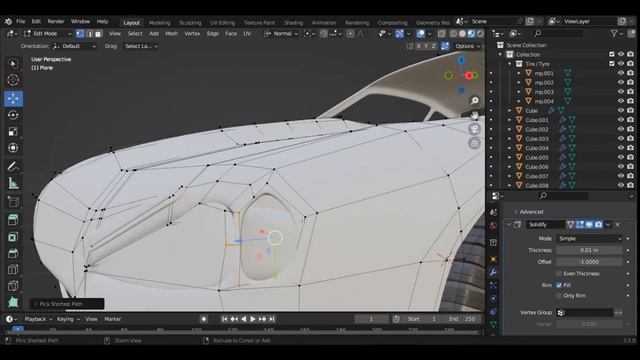Toggle Tire / Tyre collection checkbox
Screen dimensions: 640x360
pos(611,64)
